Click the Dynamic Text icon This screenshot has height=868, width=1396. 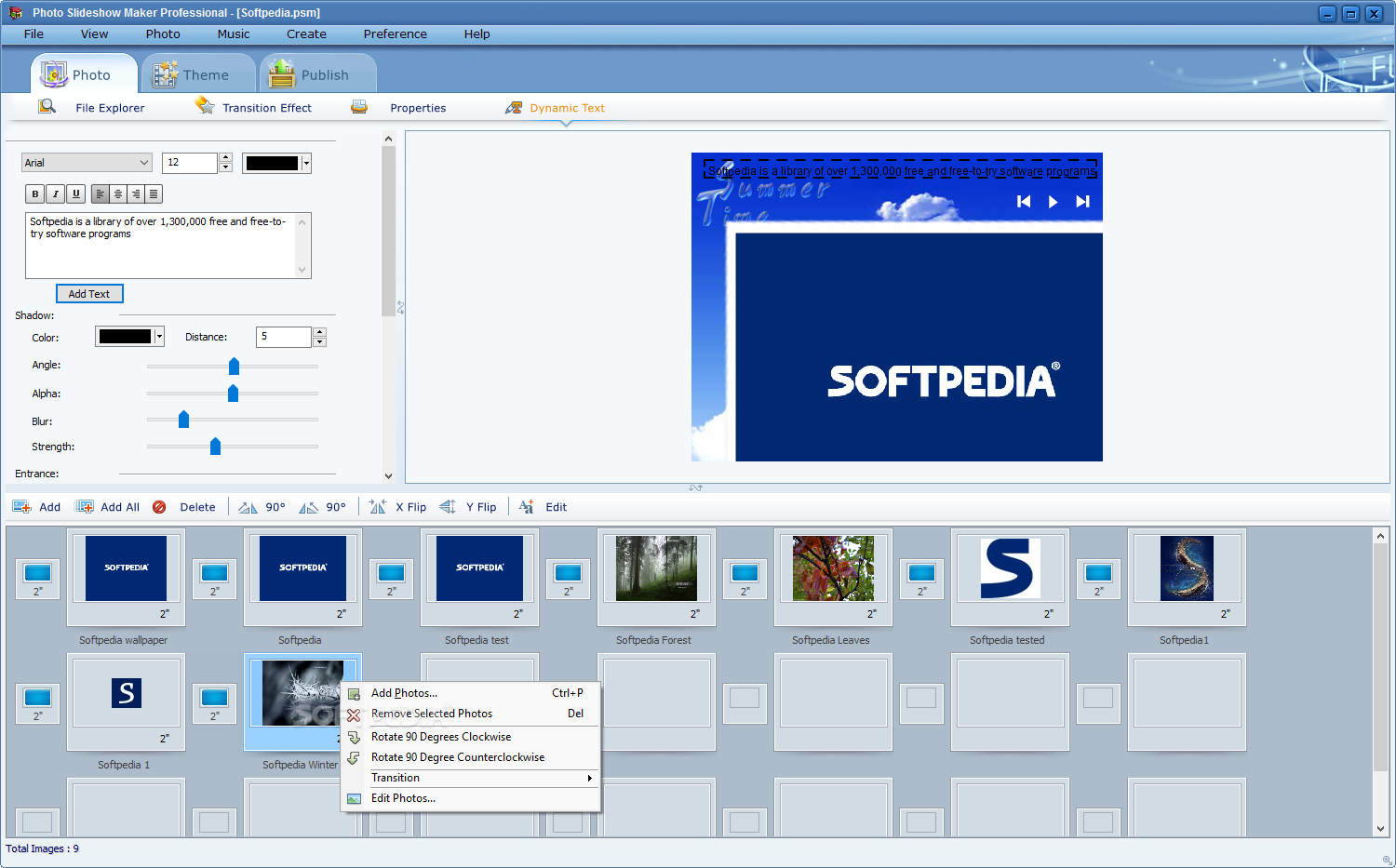pyautogui.click(x=514, y=108)
